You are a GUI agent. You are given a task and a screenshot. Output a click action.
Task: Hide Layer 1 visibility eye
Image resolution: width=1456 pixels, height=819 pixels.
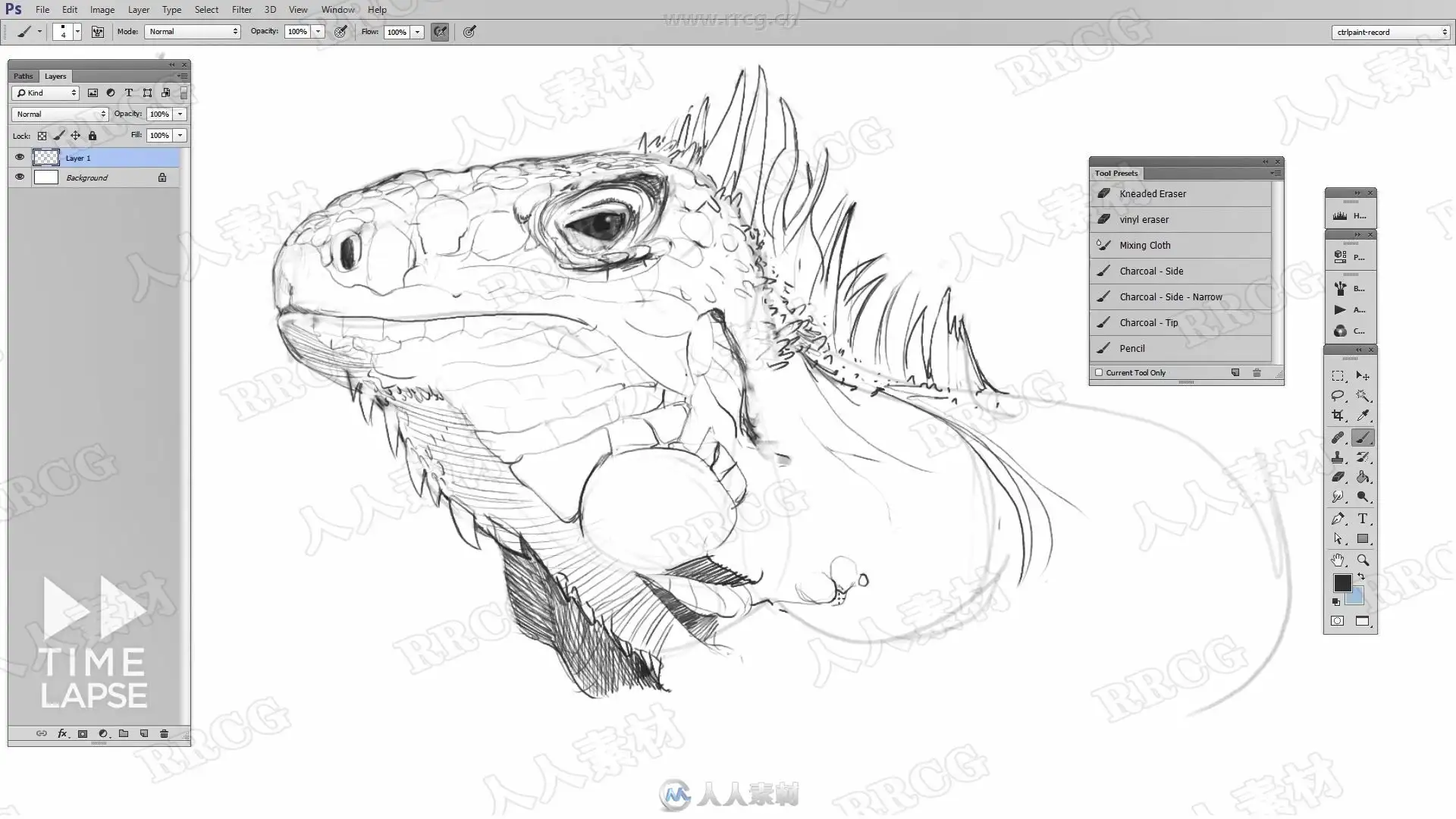point(20,158)
